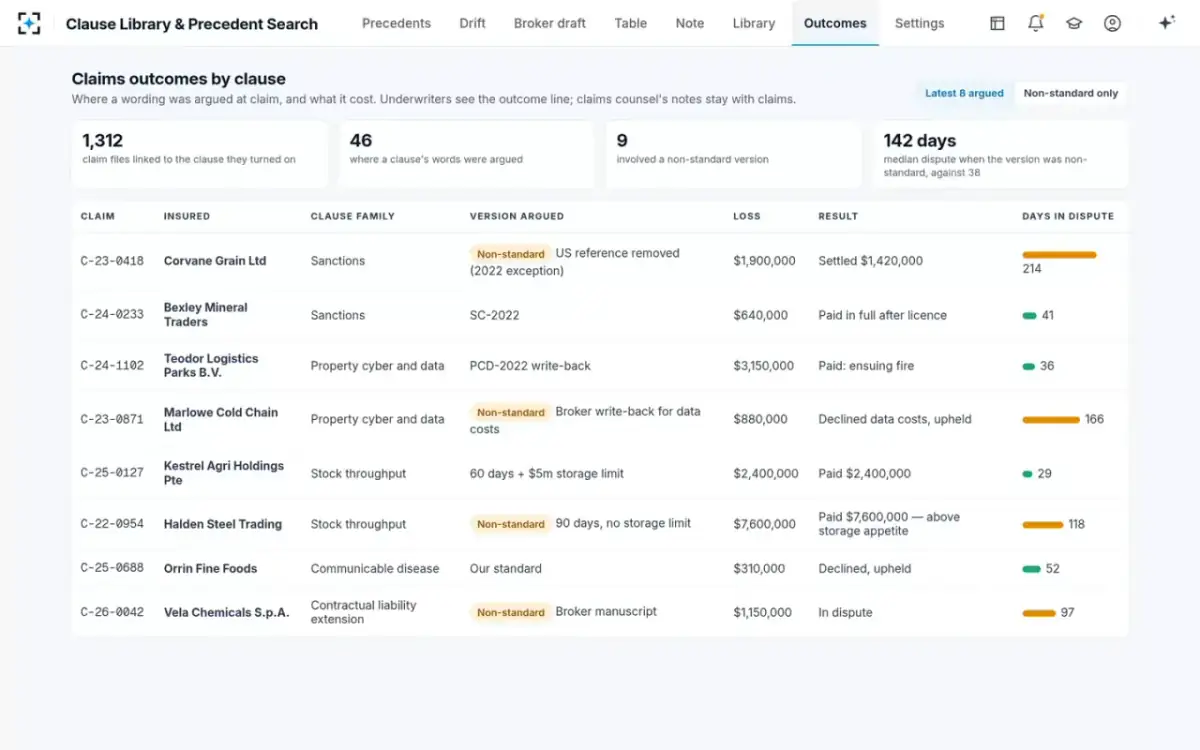The height and width of the screenshot is (750, 1200).
Task: Sort by the Result column header
Action: coord(838,216)
